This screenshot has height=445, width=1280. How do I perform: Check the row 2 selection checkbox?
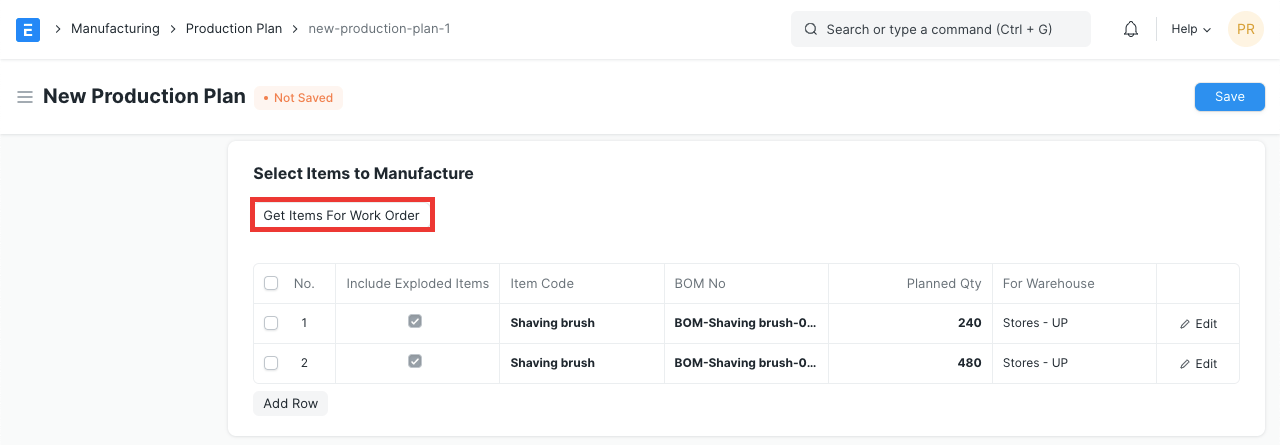(271, 363)
